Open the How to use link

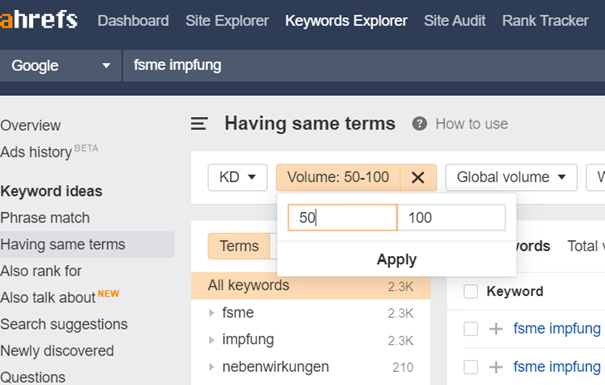(471, 124)
